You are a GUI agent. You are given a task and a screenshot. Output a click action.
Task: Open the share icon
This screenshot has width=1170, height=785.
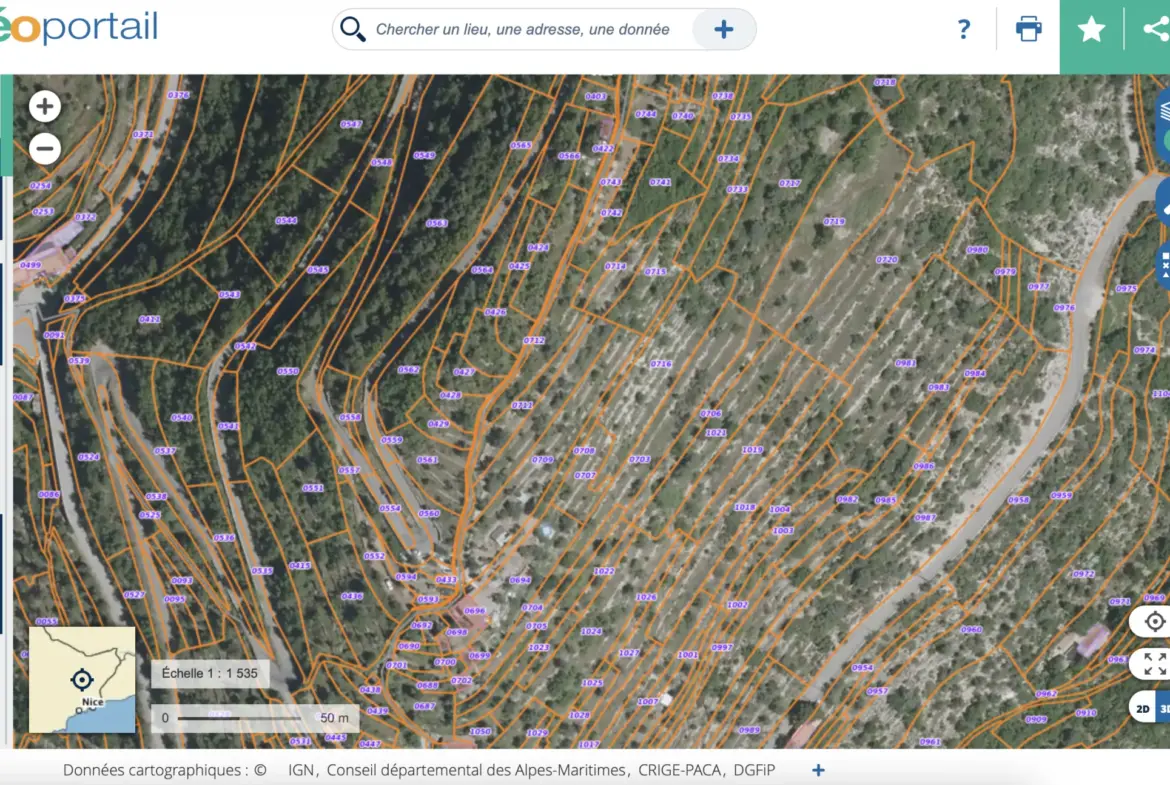coord(1155,30)
